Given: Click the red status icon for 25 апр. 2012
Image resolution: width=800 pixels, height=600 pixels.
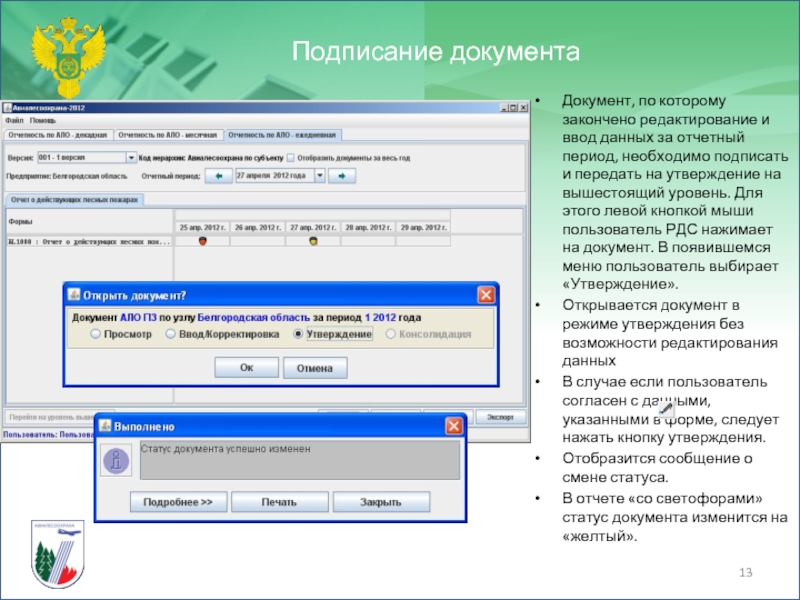Looking at the screenshot, I should [x=203, y=241].
